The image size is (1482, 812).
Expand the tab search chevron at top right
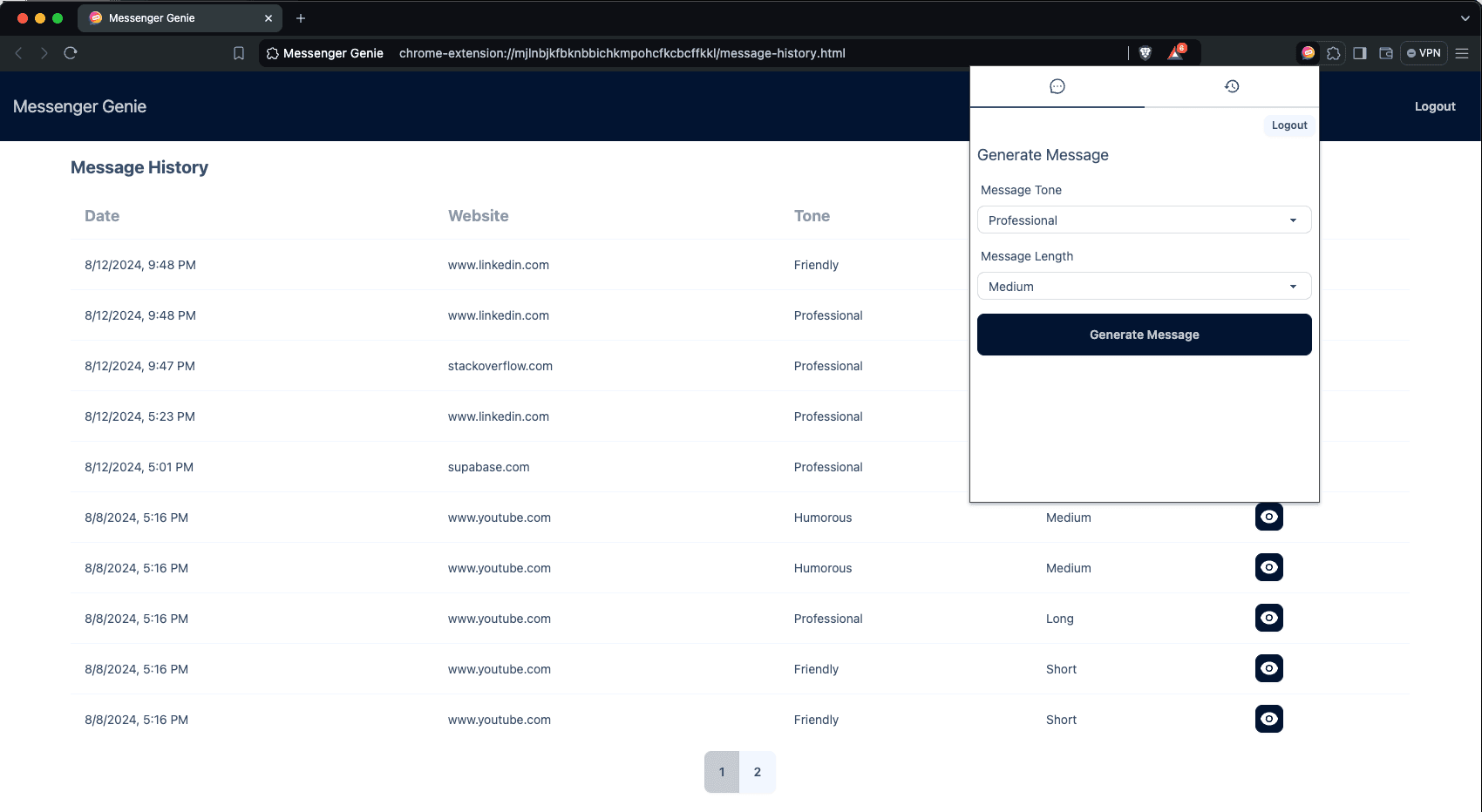tap(1465, 18)
